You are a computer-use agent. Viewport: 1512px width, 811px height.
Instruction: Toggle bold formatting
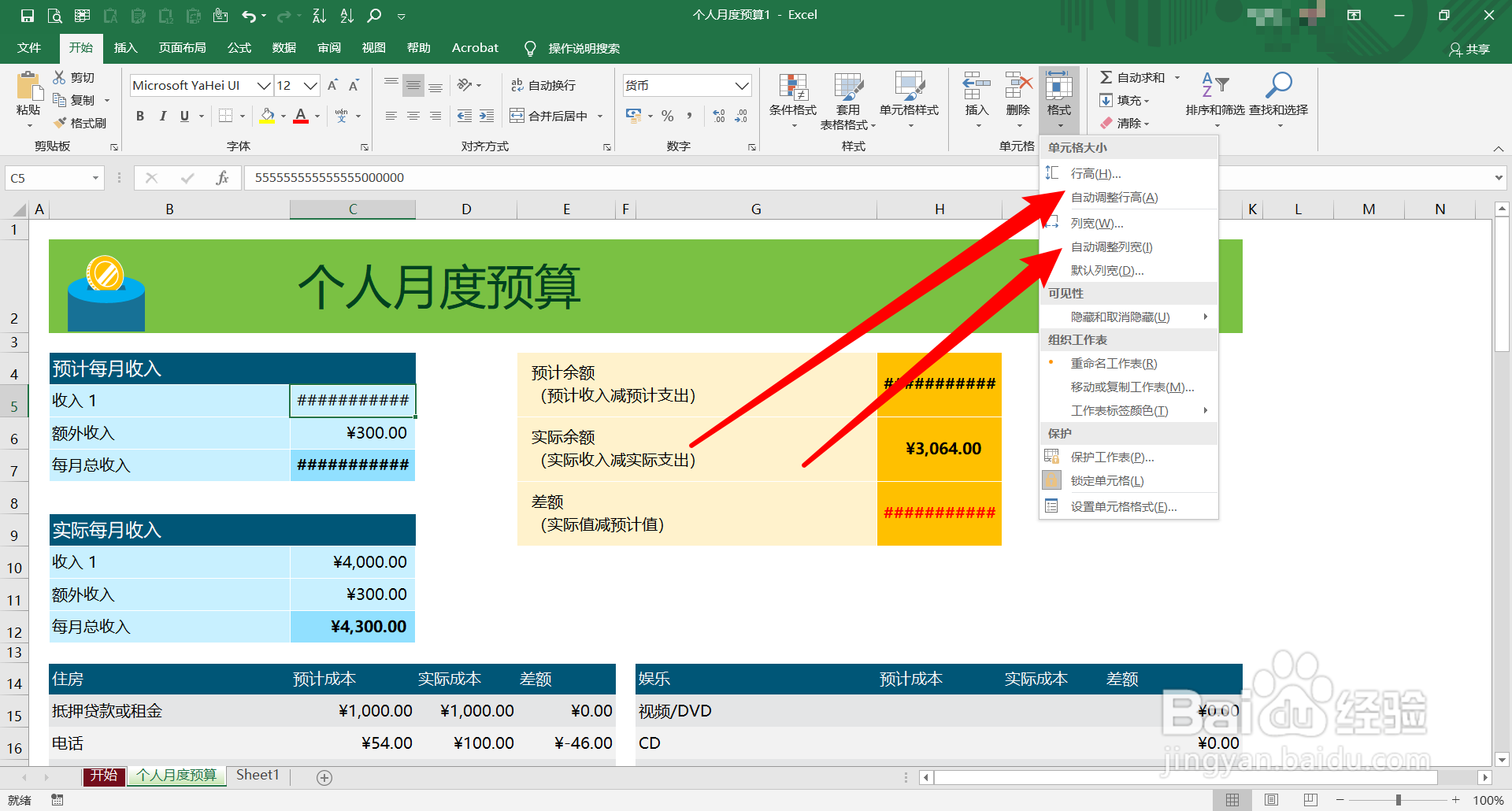click(140, 116)
